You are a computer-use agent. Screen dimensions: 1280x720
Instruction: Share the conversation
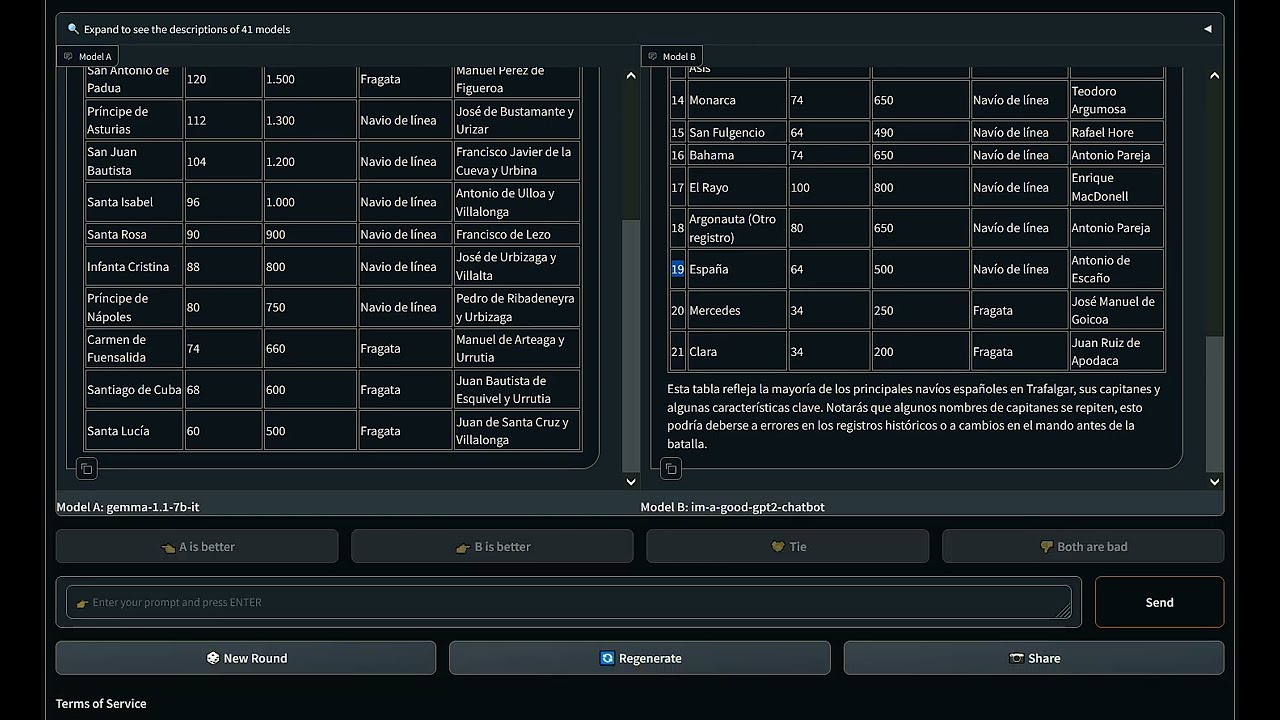(x=1034, y=658)
